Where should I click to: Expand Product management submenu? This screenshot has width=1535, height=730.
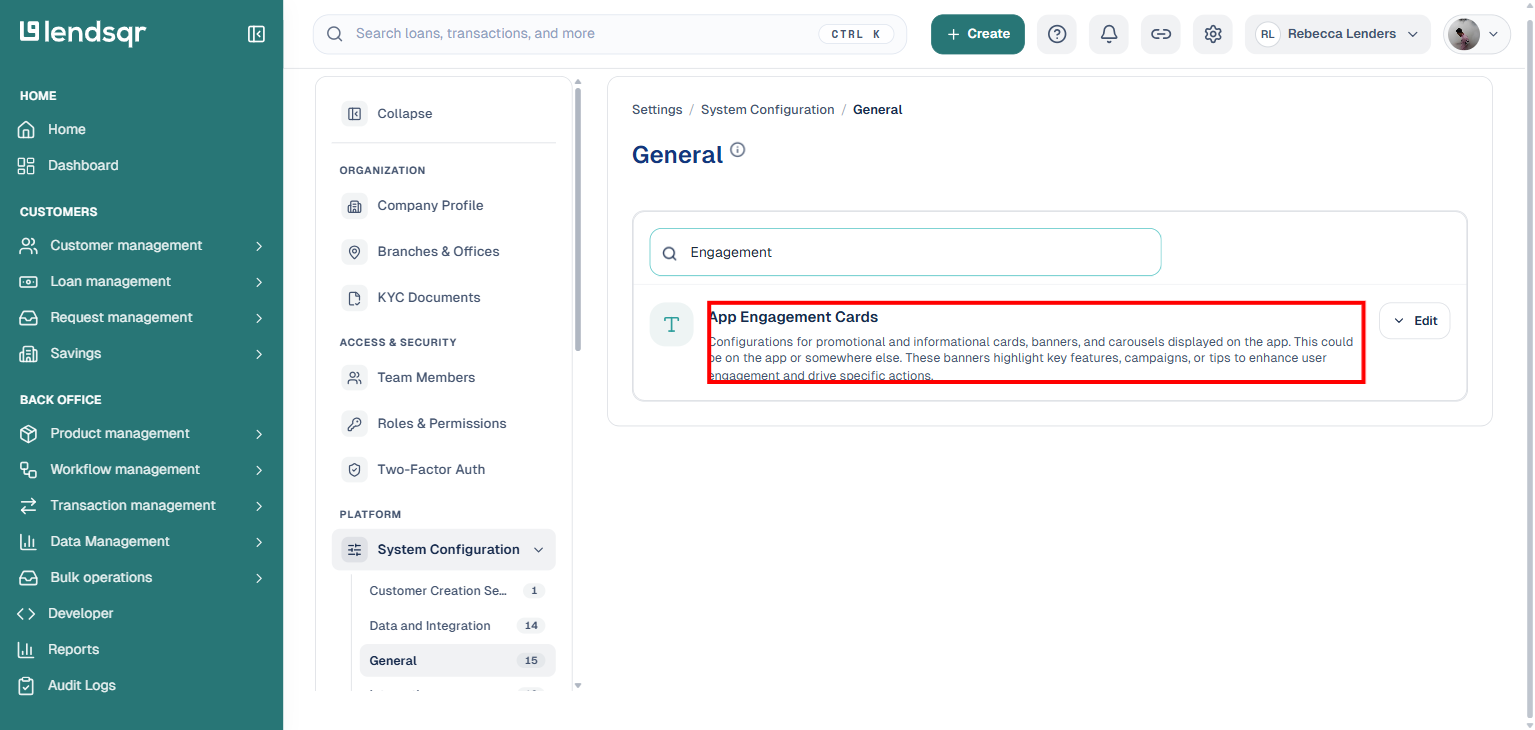tap(141, 434)
